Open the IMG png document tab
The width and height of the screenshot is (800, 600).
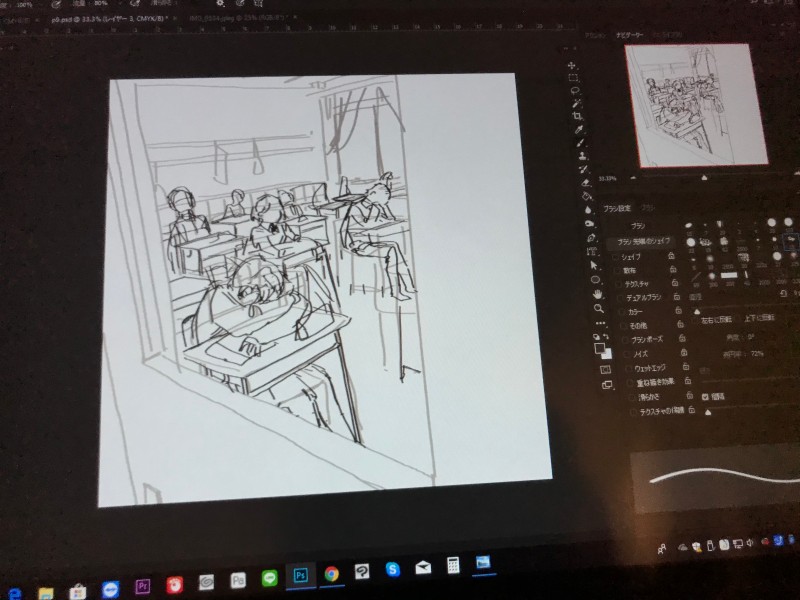pos(238,18)
